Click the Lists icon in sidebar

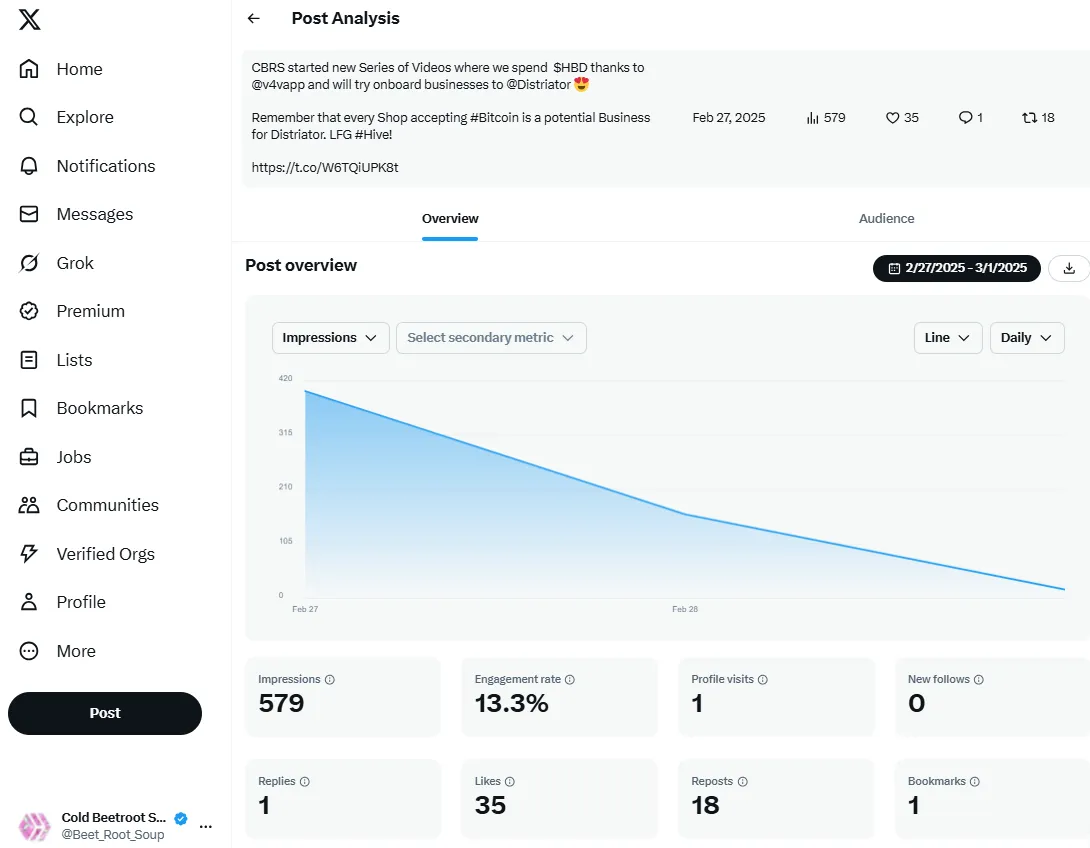point(29,359)
